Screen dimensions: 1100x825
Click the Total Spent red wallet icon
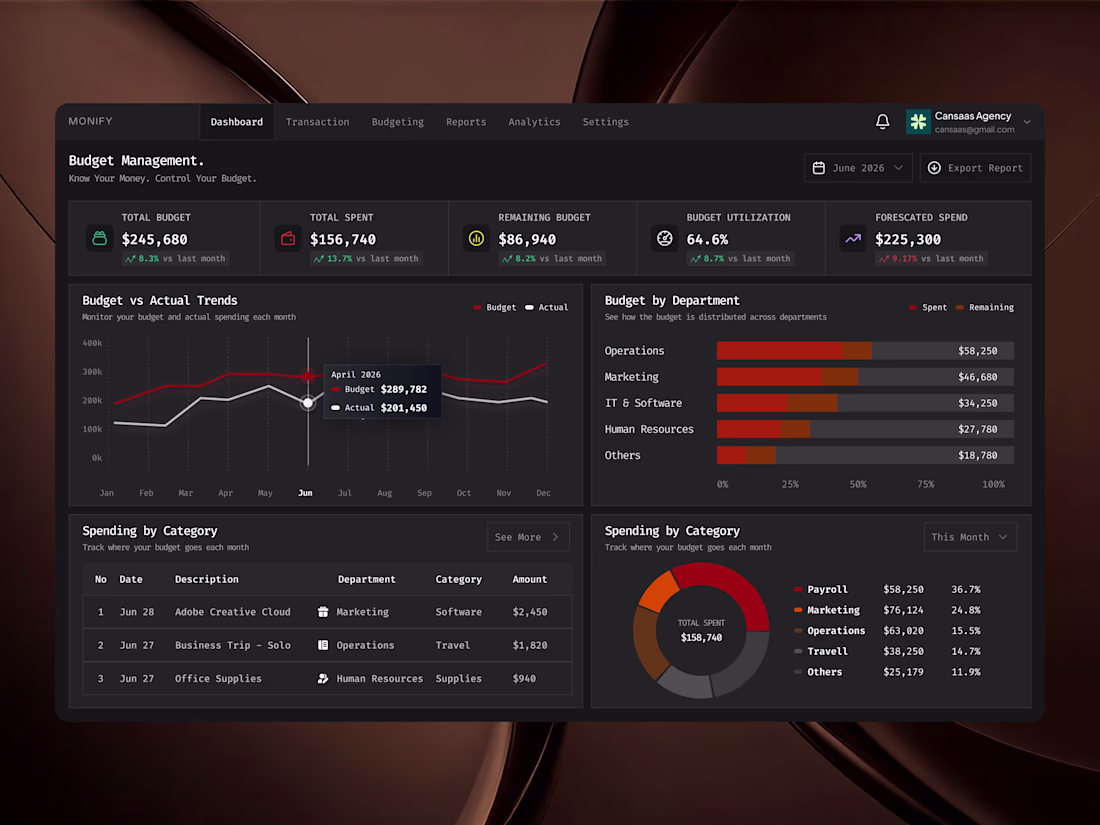pos(288,239)
